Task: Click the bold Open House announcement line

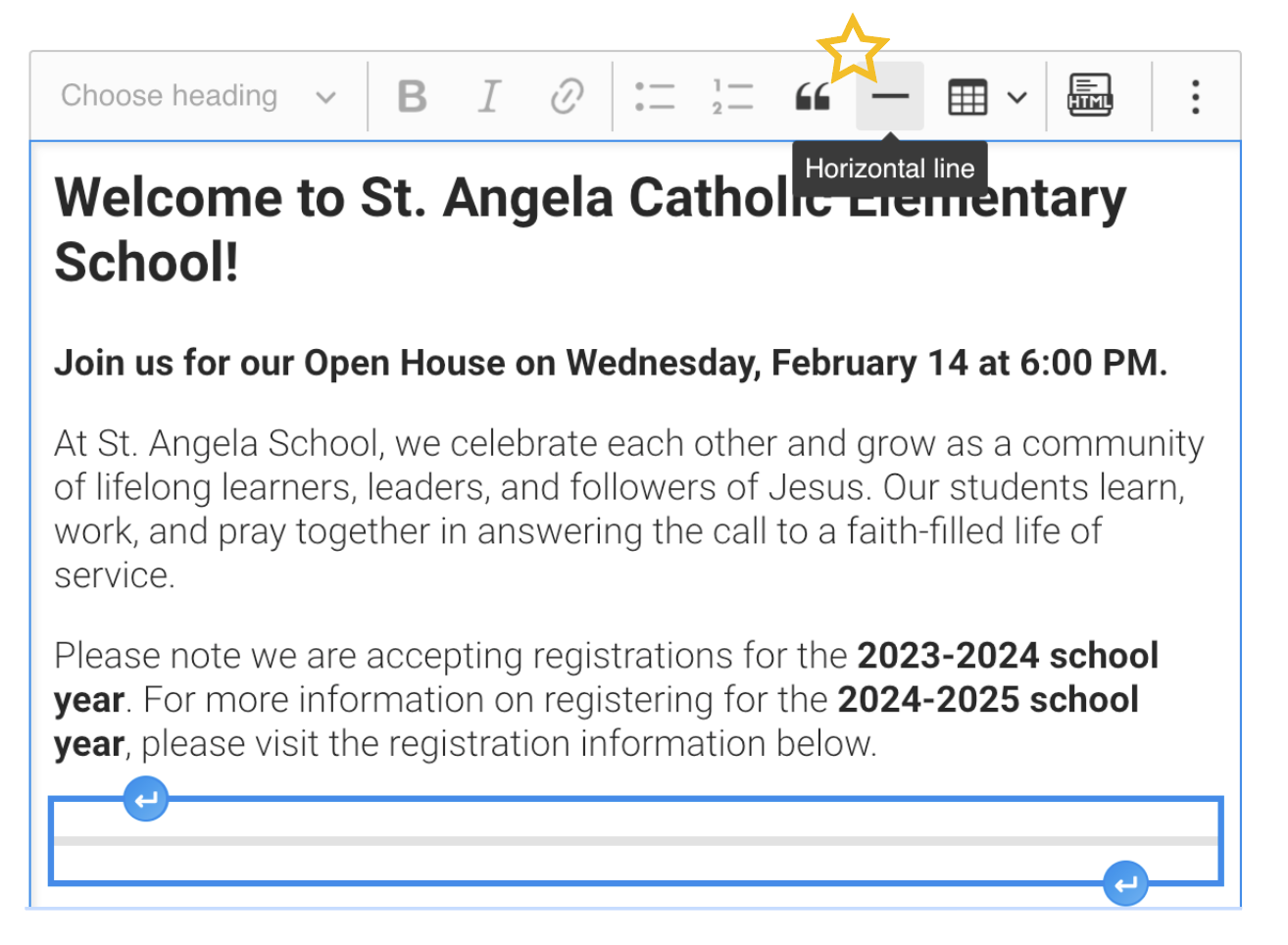Action: pos(610,364)
